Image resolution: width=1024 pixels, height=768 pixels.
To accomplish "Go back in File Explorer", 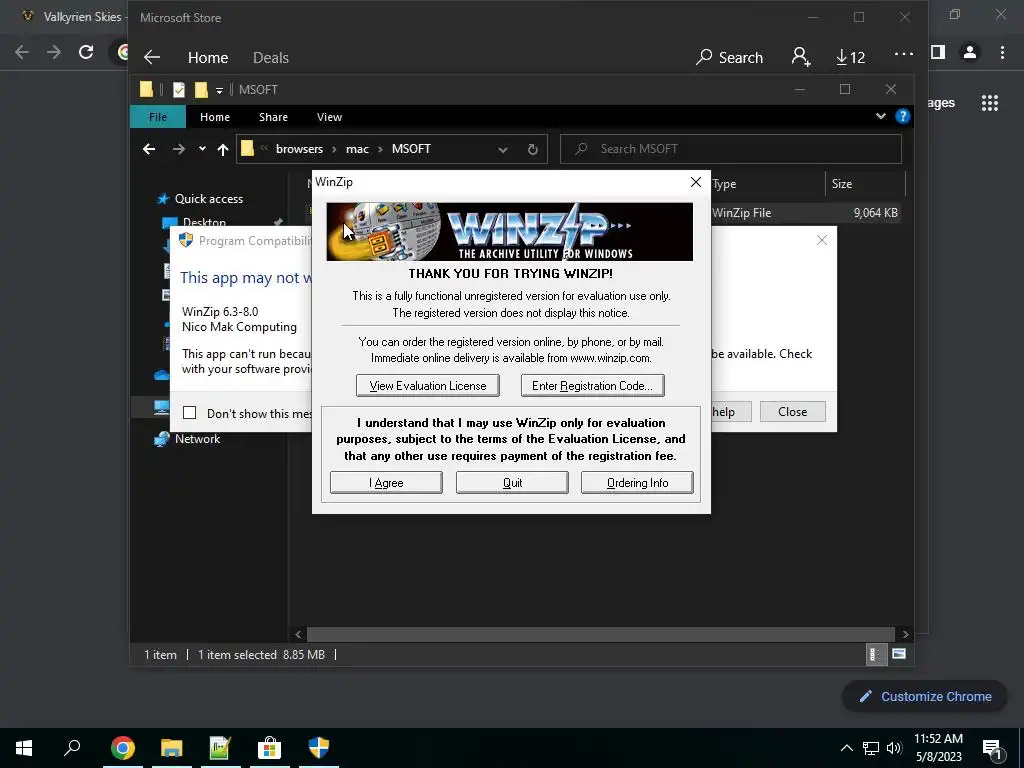I will tap(149, 149).
